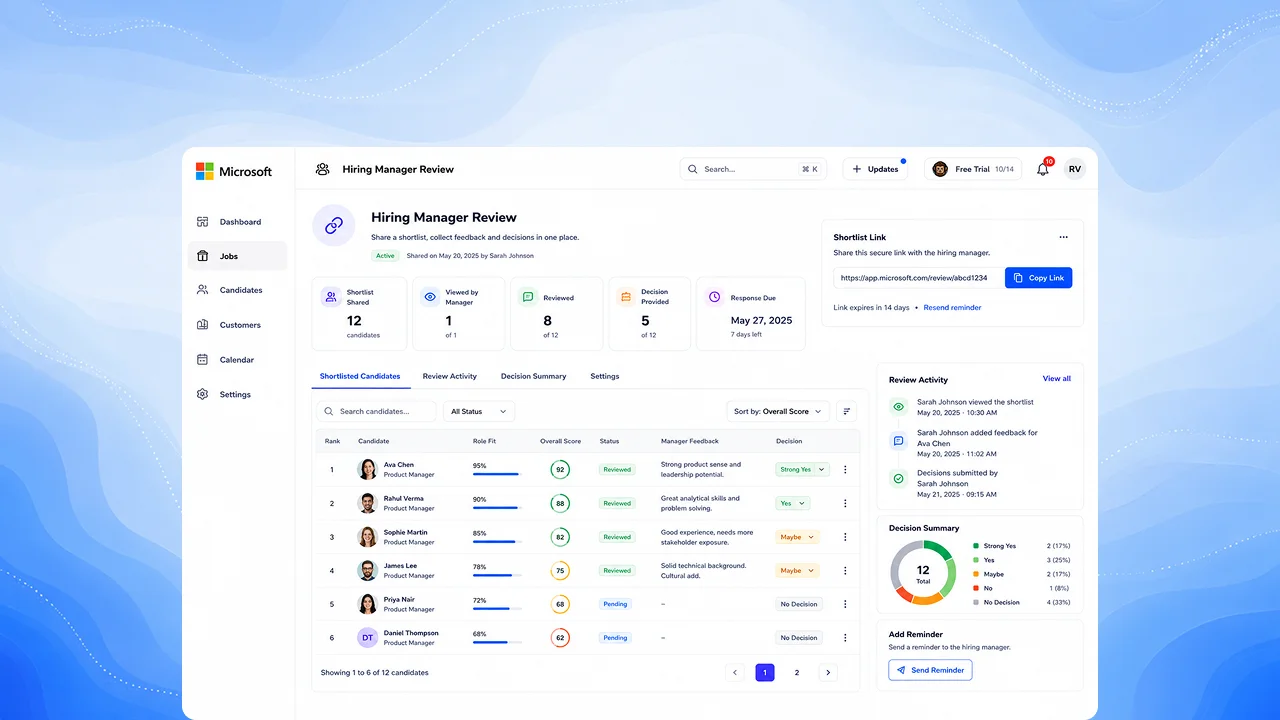
Task: Click the Copy Link button
Action: pos(1039,278)
